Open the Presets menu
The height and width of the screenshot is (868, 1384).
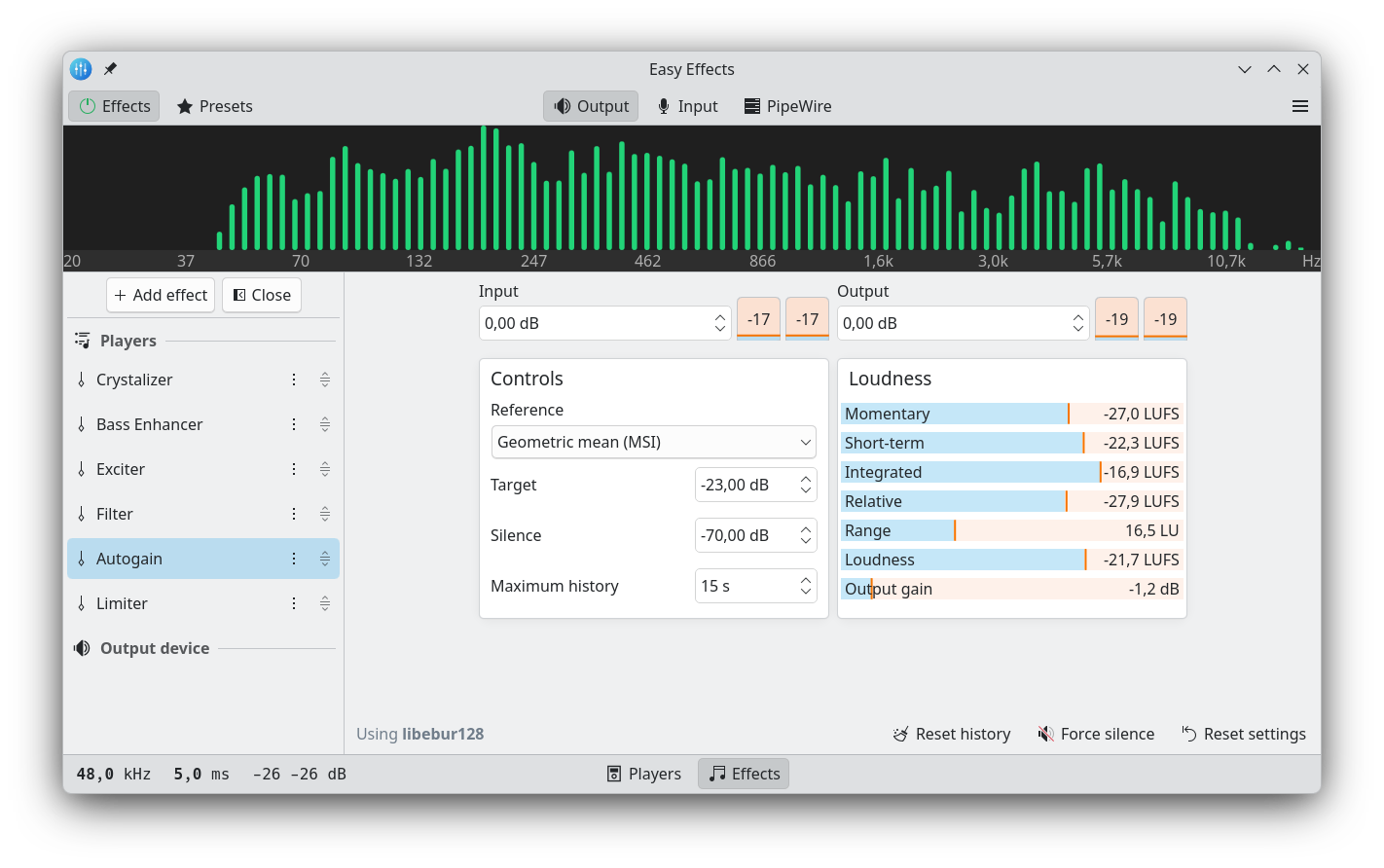pos(214,106)
